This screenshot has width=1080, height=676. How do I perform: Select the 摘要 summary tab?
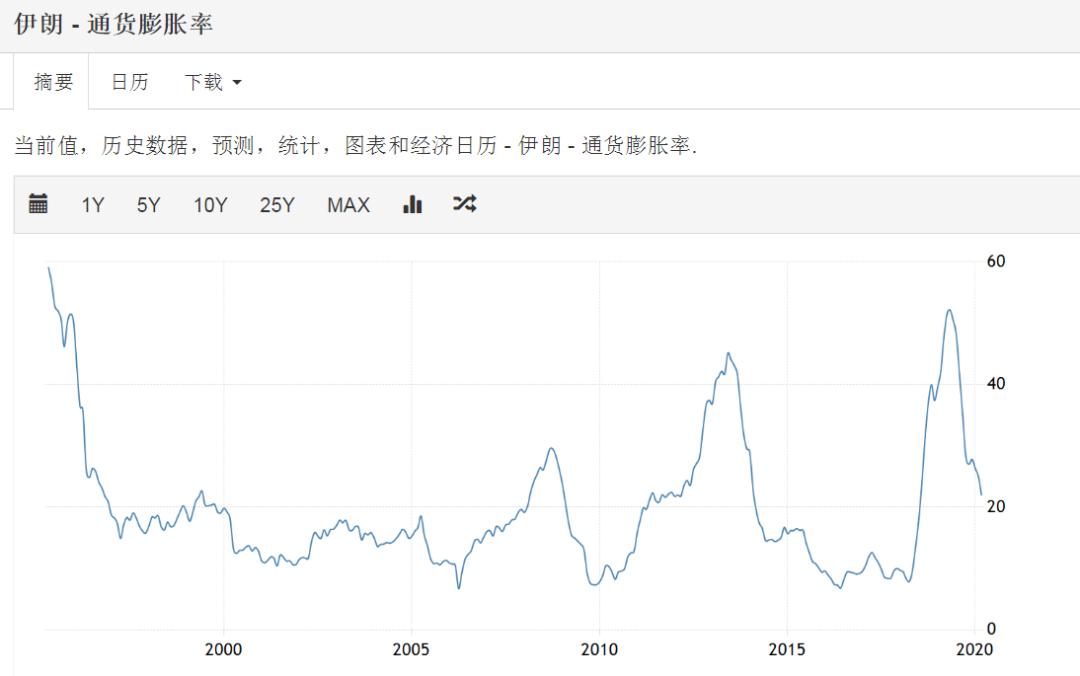[x=52, y=82]
